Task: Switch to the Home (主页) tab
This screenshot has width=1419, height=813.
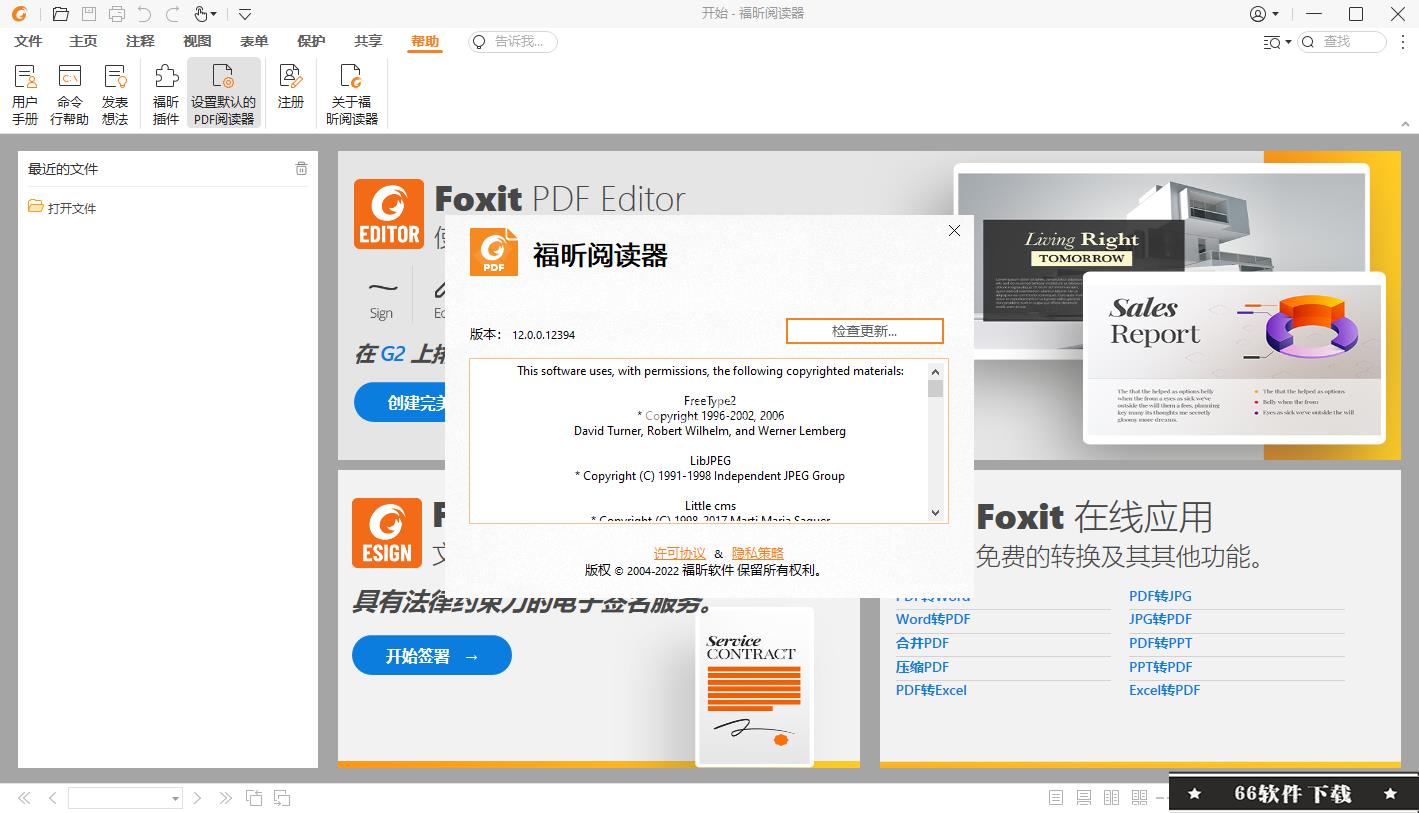Action: pyautogui.click(x=83, y=41)
